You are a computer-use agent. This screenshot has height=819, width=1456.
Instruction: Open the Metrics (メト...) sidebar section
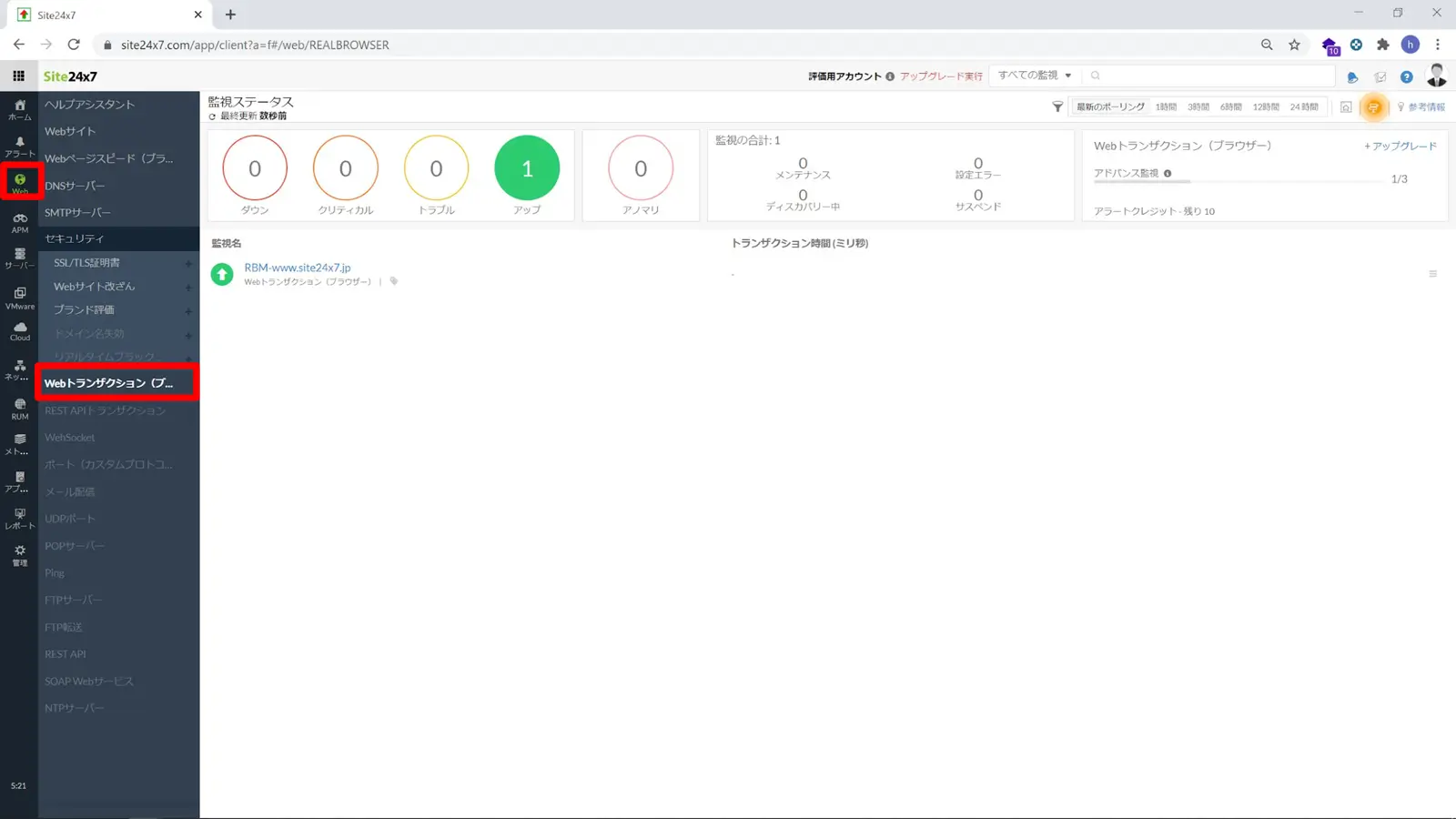click(x=19, y=444)
